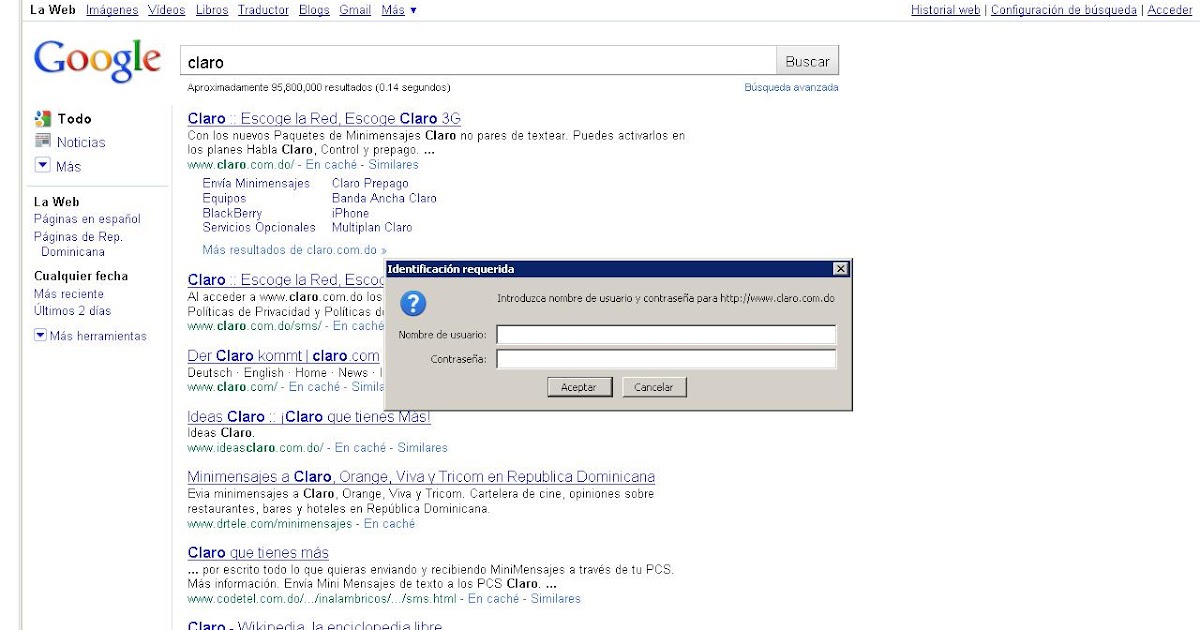The width and height of the screenshot is (1200, 630).
Task: Click Similares for first claro.com.do result
Action: click(393, 164)
